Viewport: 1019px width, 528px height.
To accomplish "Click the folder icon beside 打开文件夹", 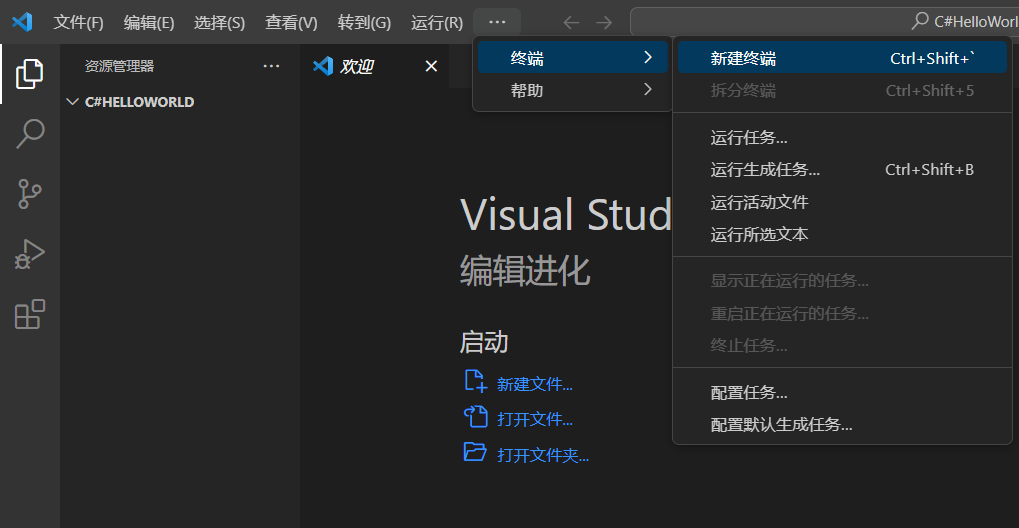I will [x=475, y=451].
